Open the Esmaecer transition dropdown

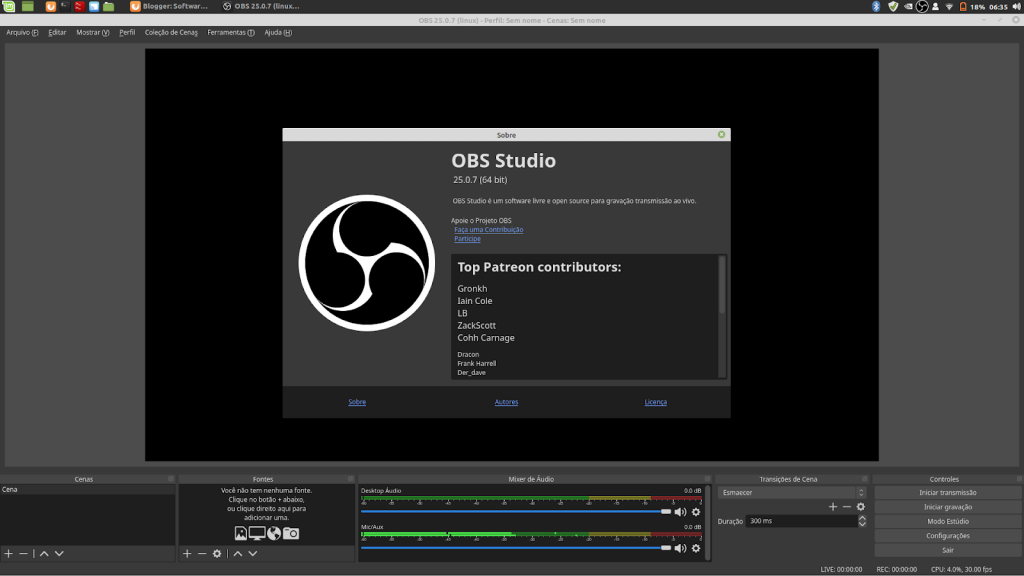click(792, 492)
